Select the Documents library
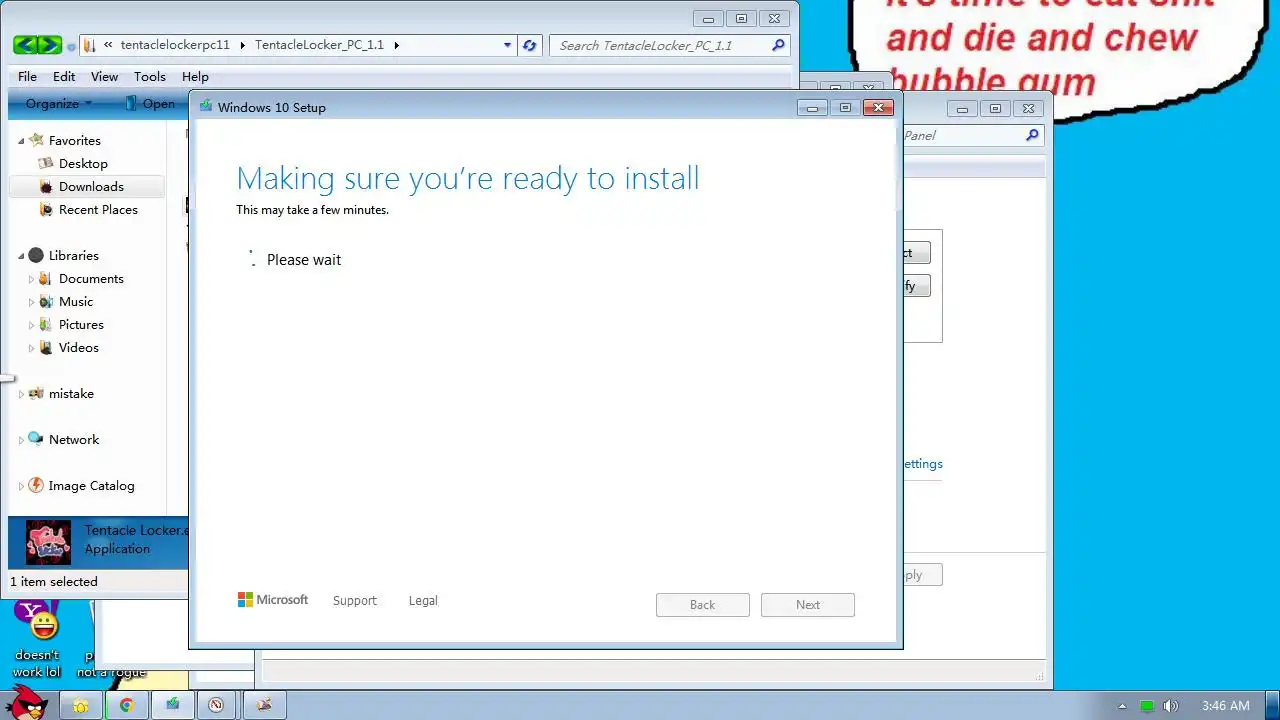Image resolution: width=1280 pixels, height=720 pixels. (x=91, y=278)
